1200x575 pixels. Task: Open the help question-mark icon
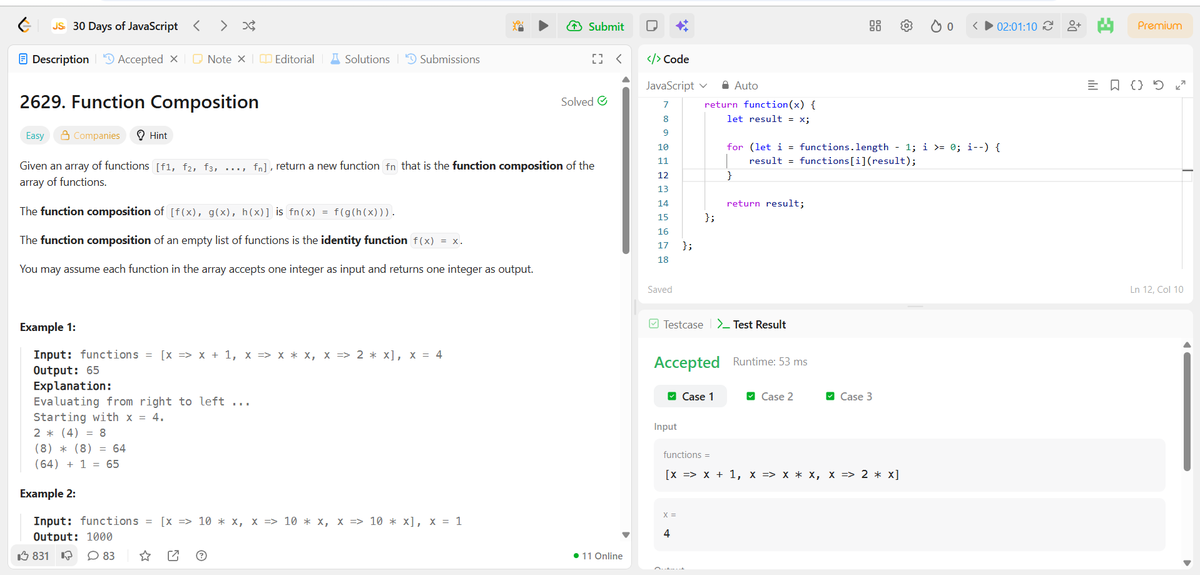[202, 556]
